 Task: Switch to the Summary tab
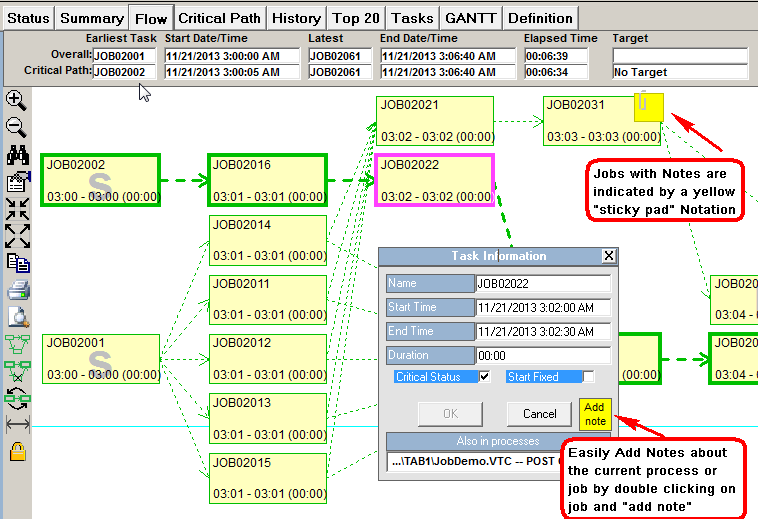[92, 18]
